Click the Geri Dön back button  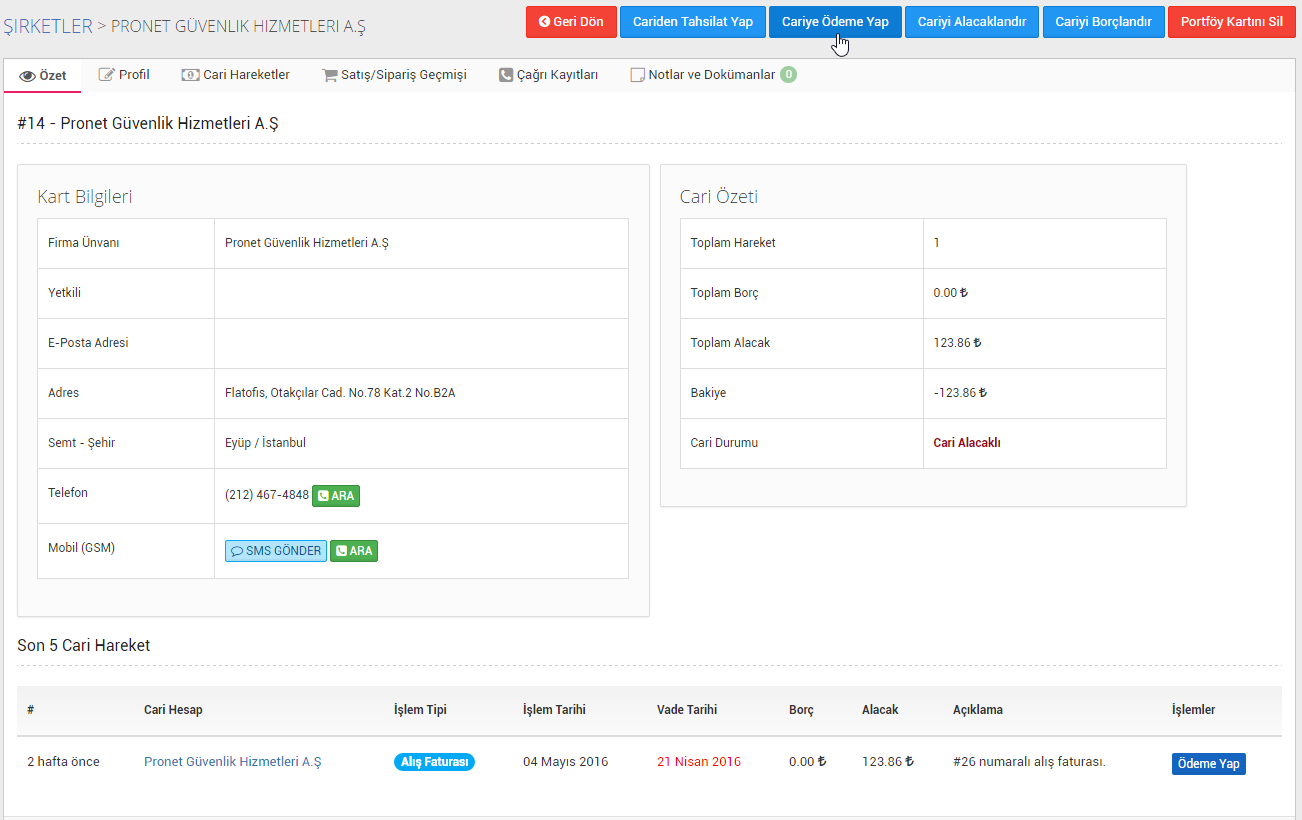[x=571, y=22]
